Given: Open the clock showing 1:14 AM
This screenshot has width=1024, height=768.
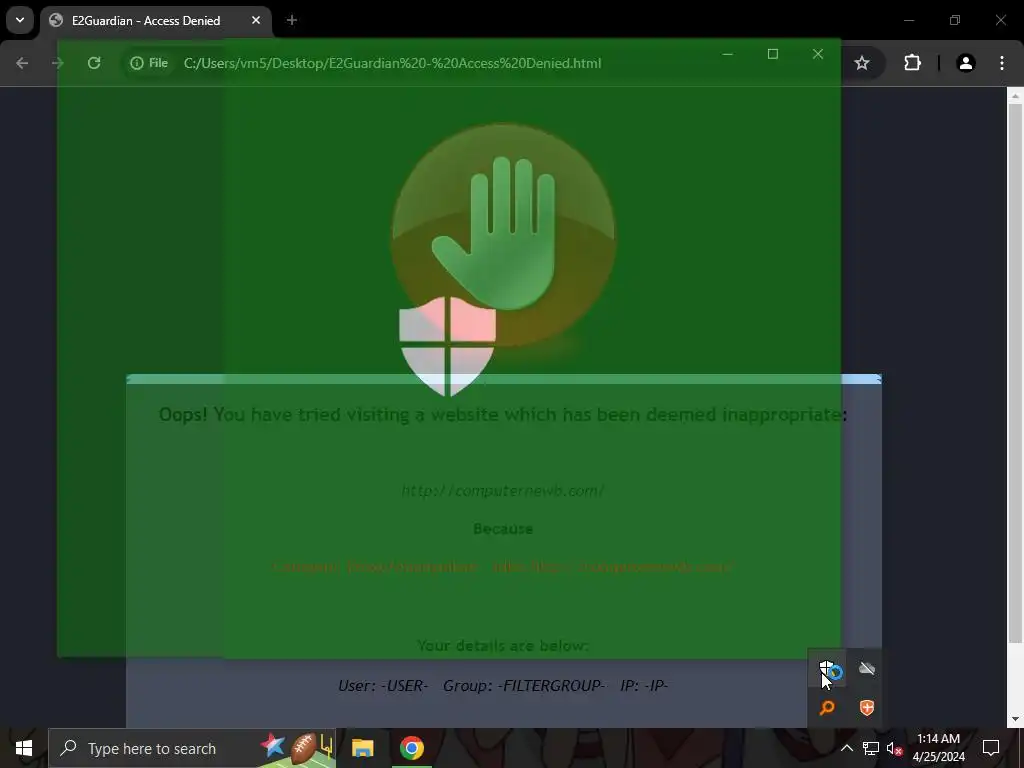Looking at the screenshot, I should 938,748.
